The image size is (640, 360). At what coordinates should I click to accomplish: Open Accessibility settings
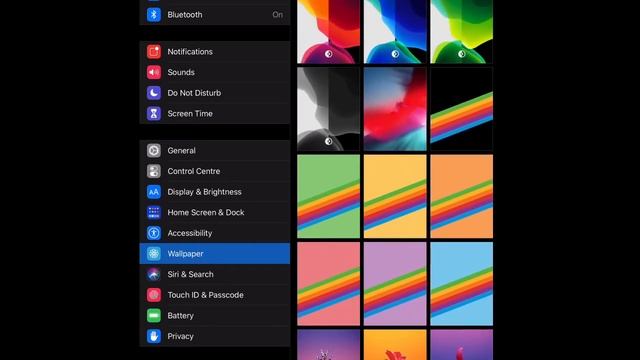tap(215, 233)
